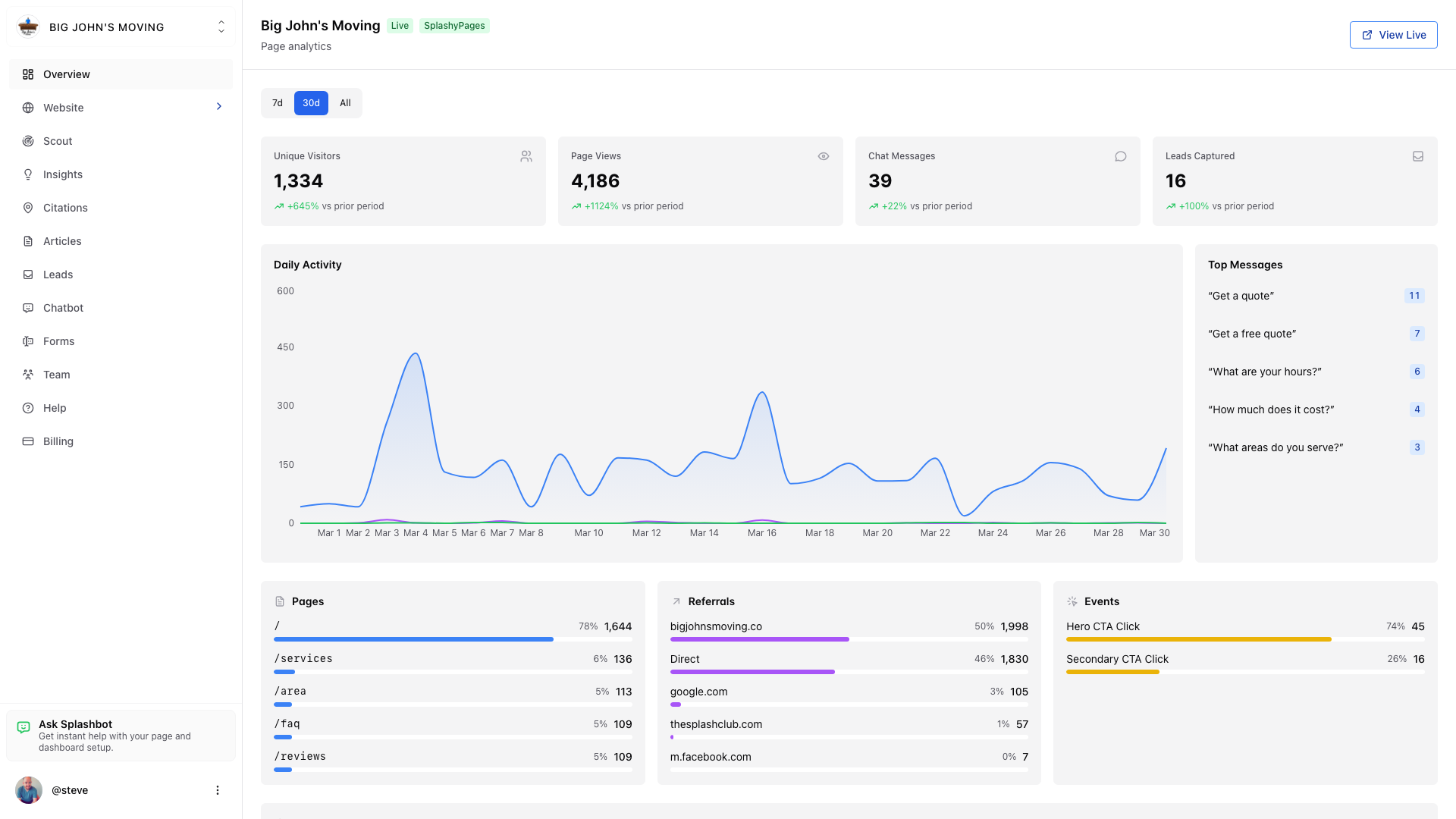Select the 7d time range toggle
The image size is (1456, 819).
(x=277, y=102)
